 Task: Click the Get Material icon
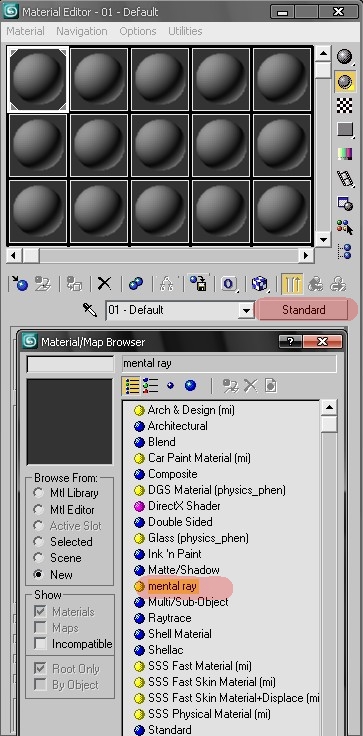click(20, 284)
